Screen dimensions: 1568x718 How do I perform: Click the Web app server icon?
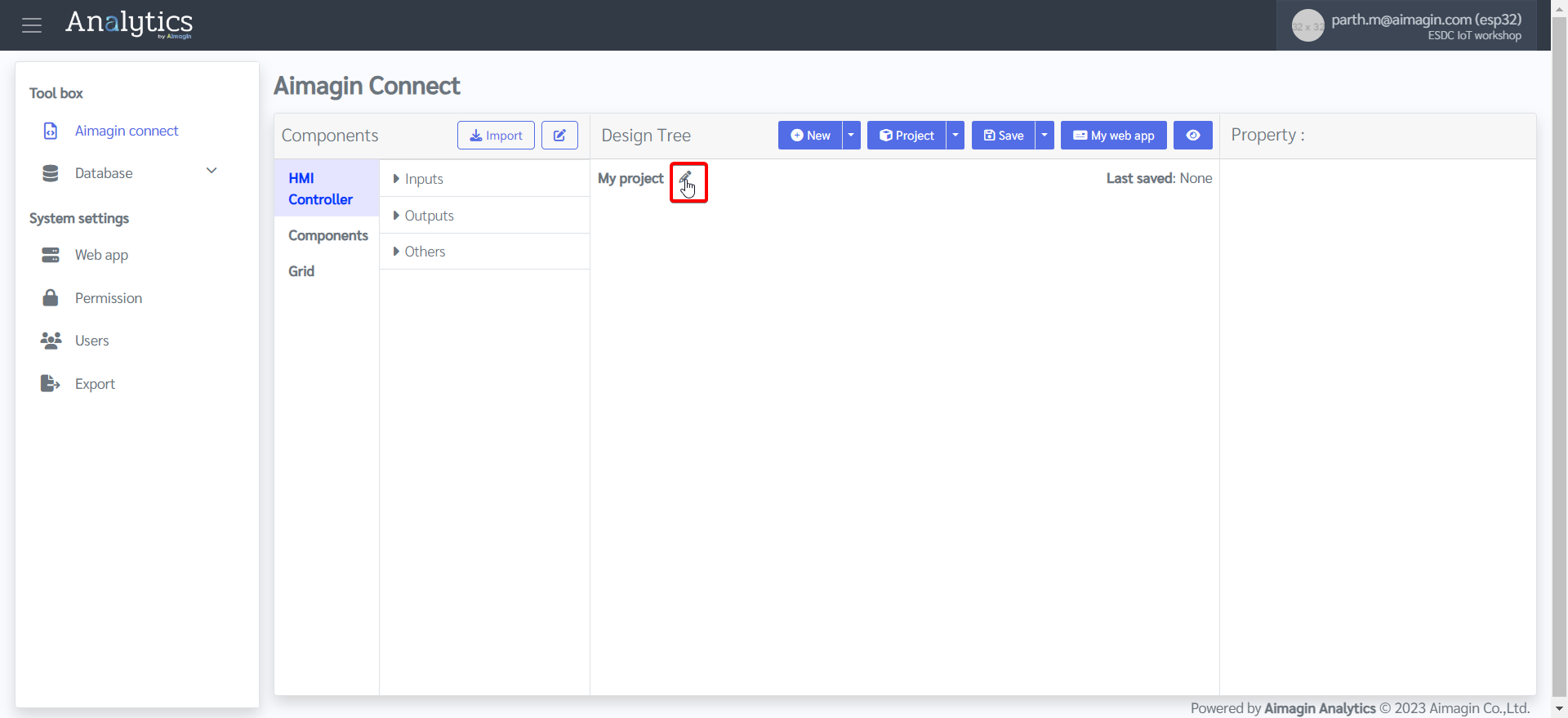click(x=51, y=255)
